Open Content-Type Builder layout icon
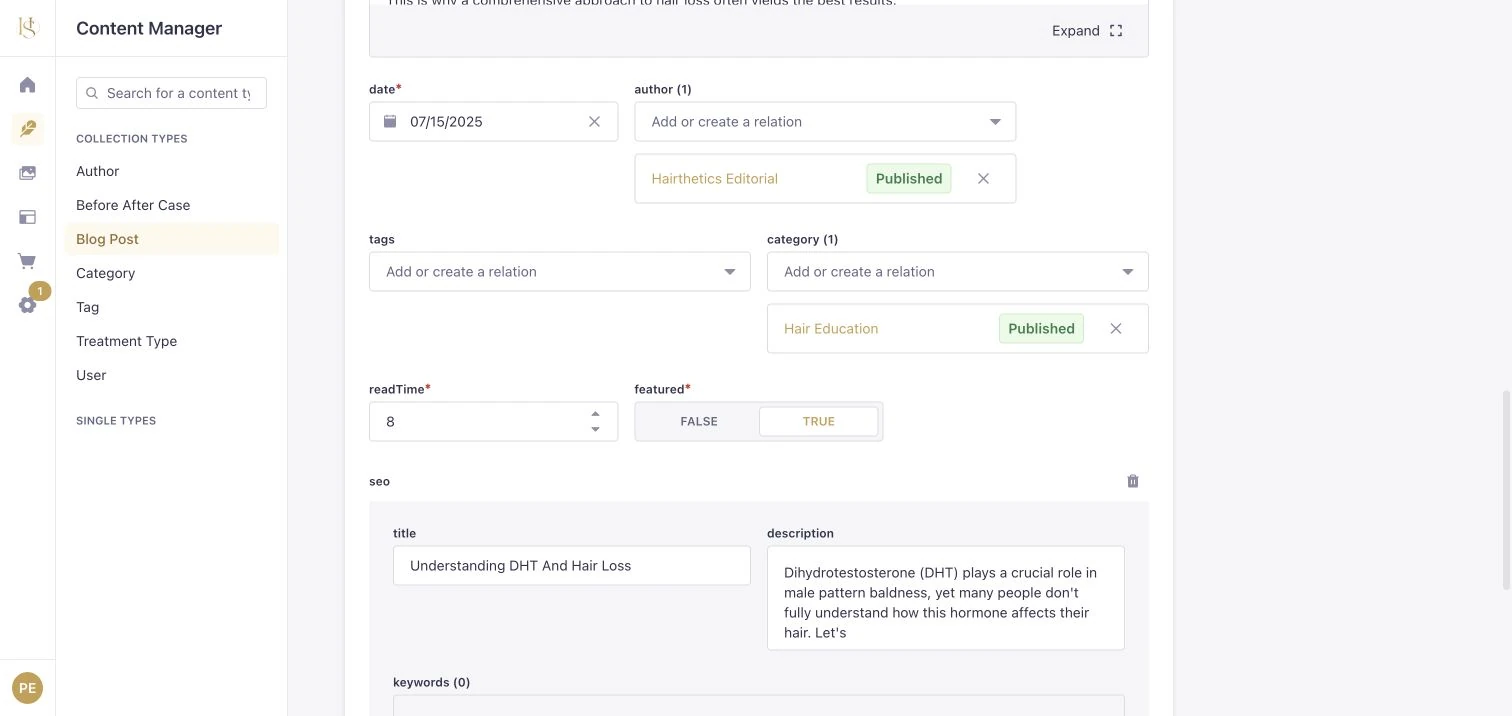The image size is (1512, 716). pyautogui.click(x=27, y=217)
